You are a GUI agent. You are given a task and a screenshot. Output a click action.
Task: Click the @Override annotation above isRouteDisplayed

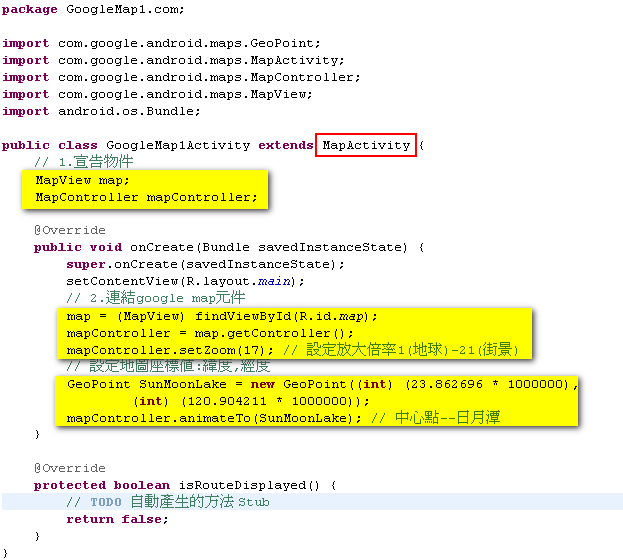click(70, 468)
